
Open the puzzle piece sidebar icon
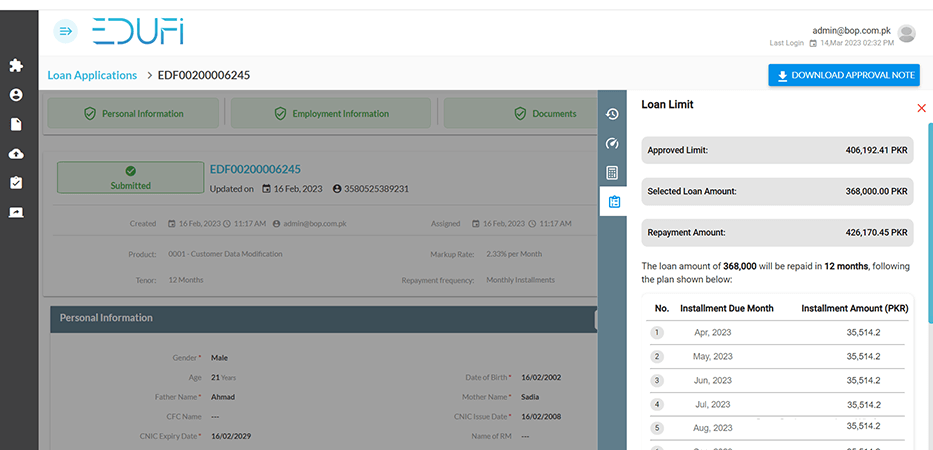16,66
